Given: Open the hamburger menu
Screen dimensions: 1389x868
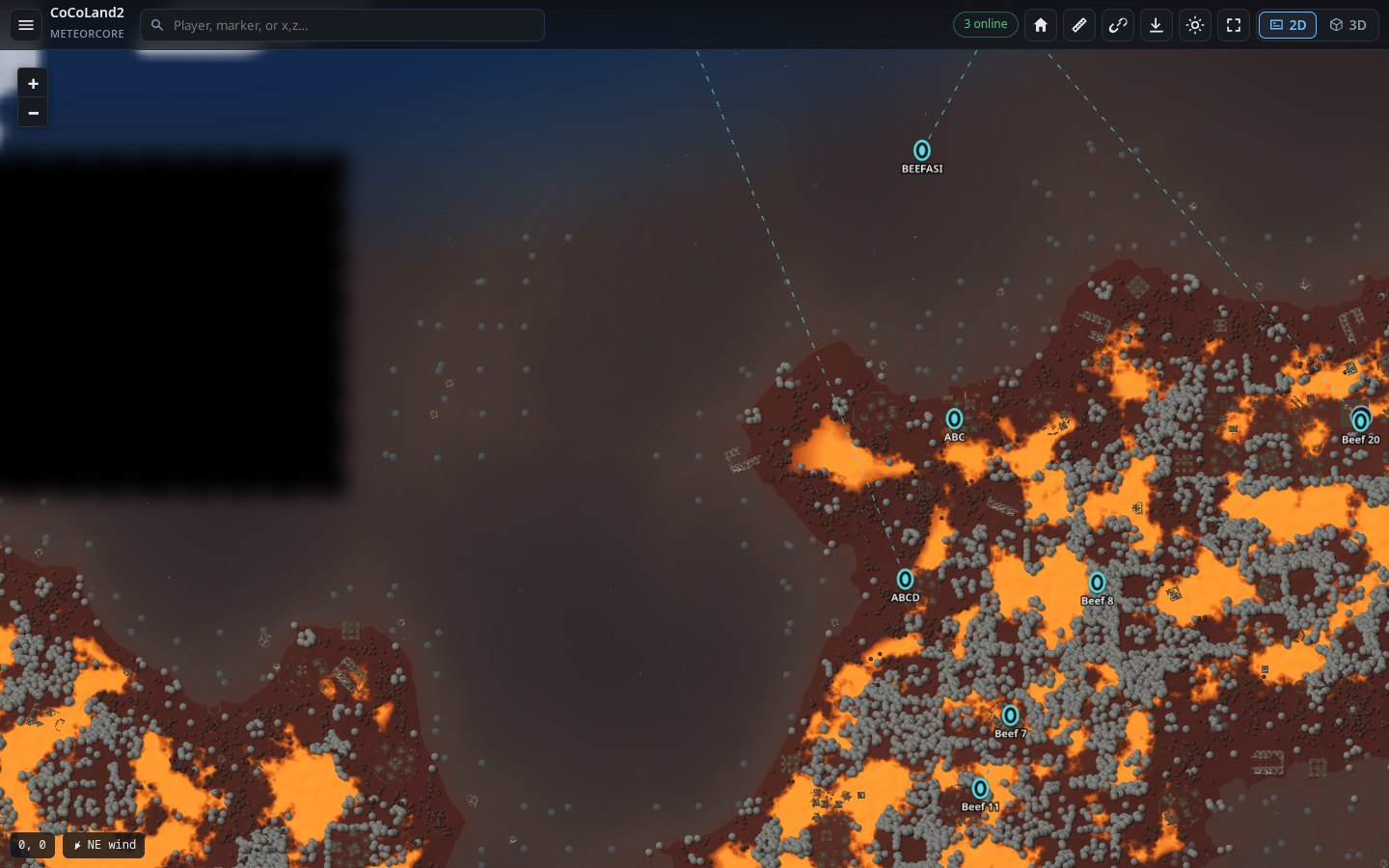Looking at the screenshot, I should [26, 25].
